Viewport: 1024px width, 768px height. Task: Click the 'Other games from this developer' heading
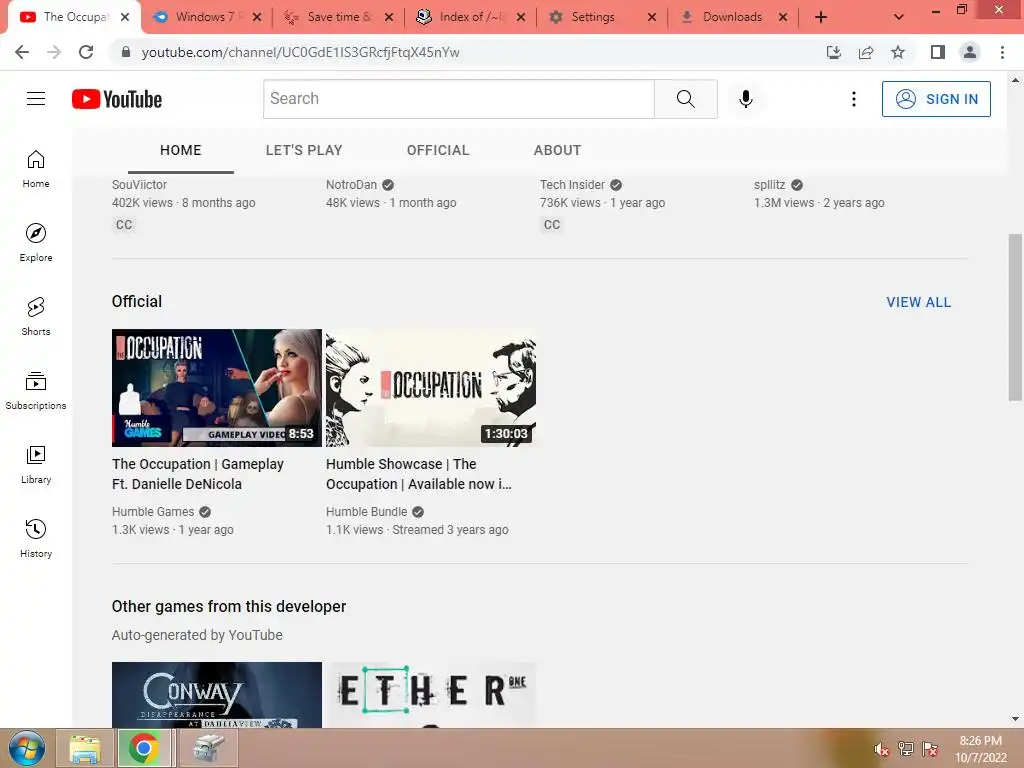tap(229, 607)
